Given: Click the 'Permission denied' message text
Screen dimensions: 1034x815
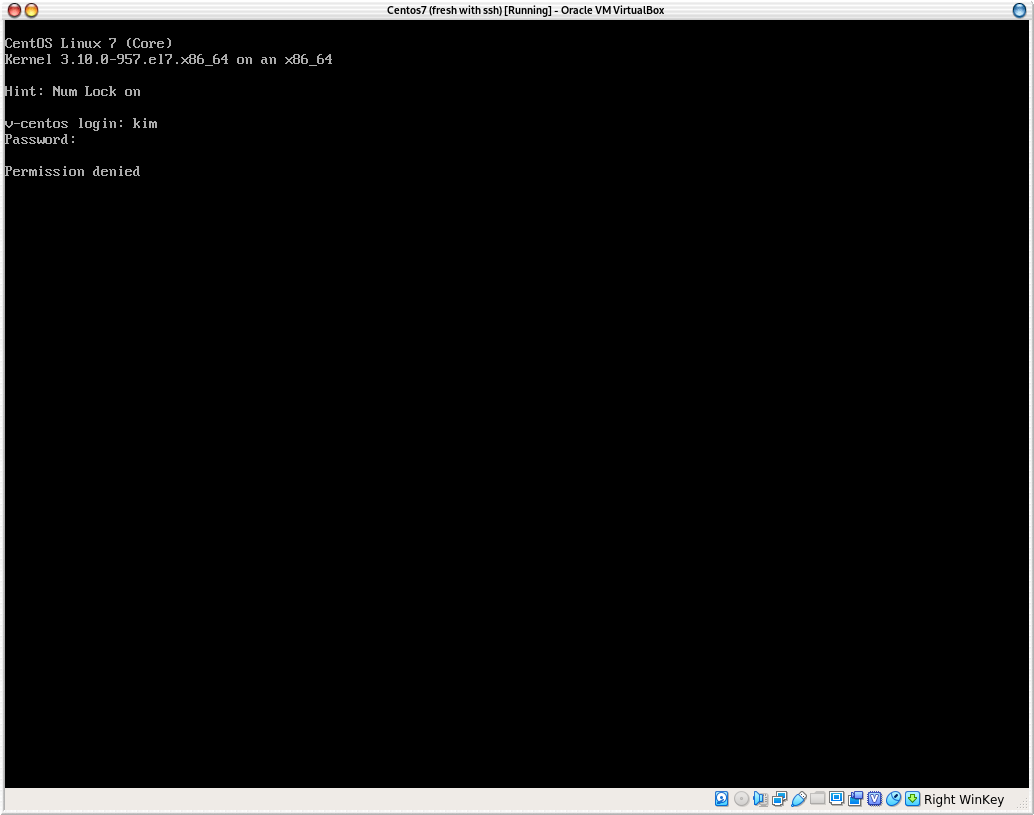Looking at the screenshot, I should tap(72, 171).
